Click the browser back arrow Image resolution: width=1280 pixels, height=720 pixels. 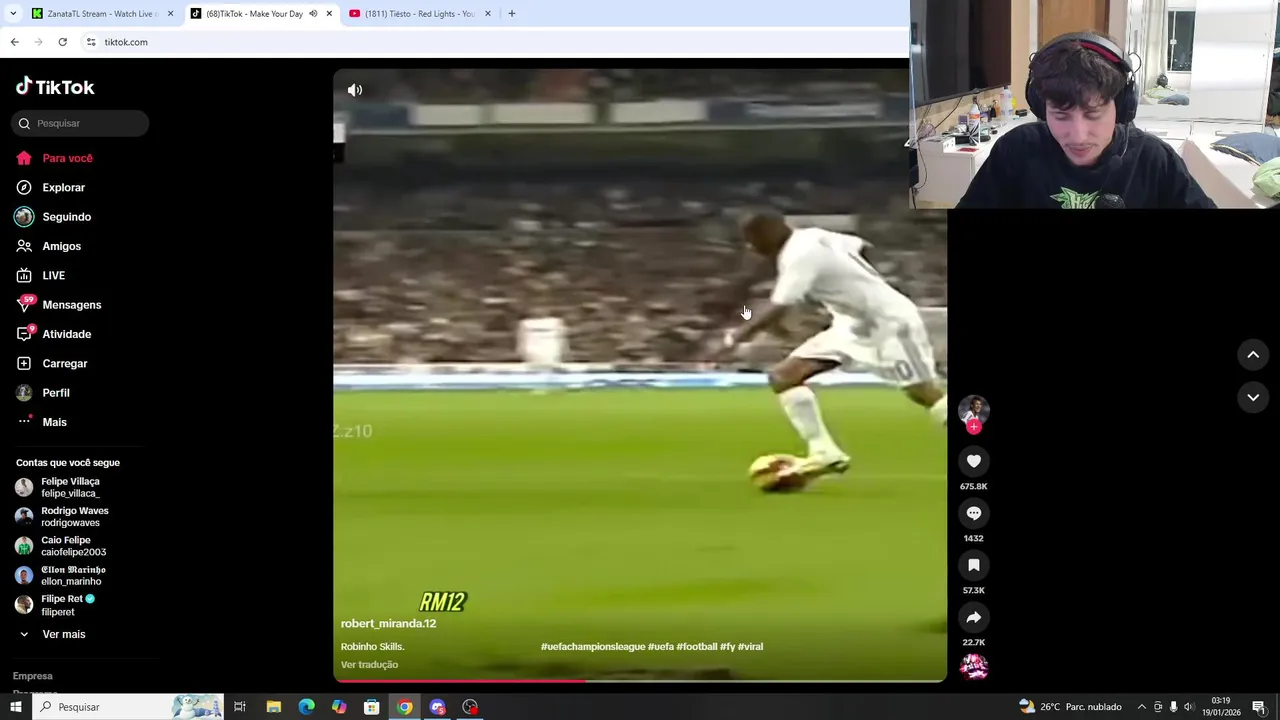coord(14,42)
